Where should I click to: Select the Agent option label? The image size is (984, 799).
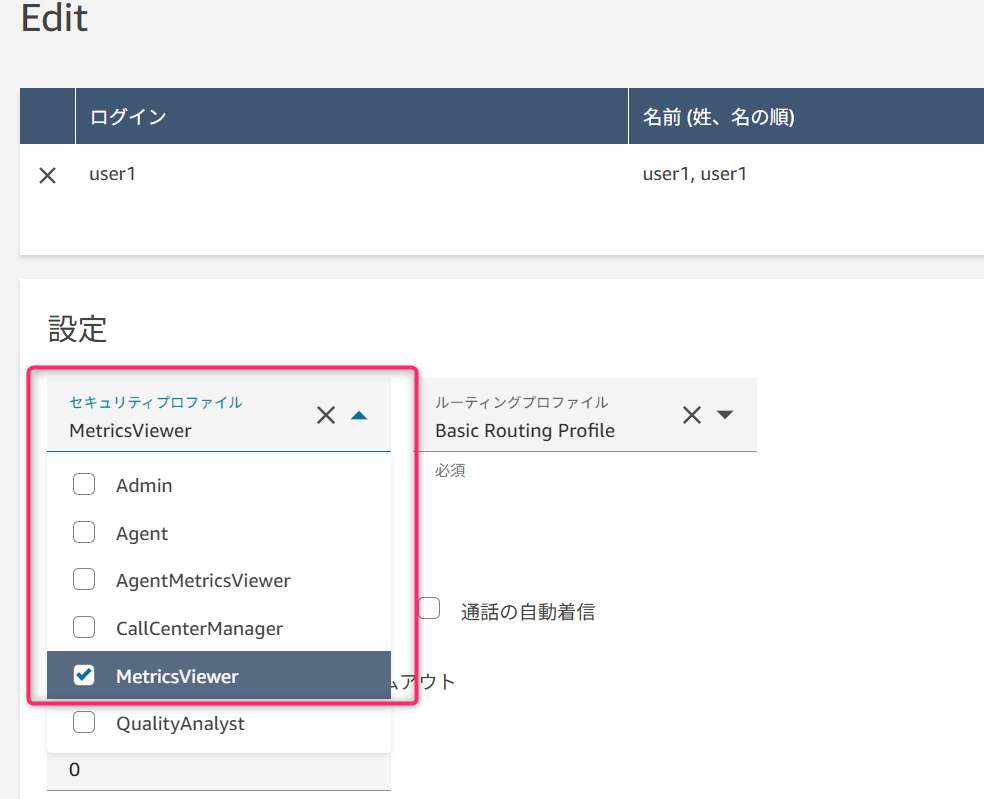point(142,534)
